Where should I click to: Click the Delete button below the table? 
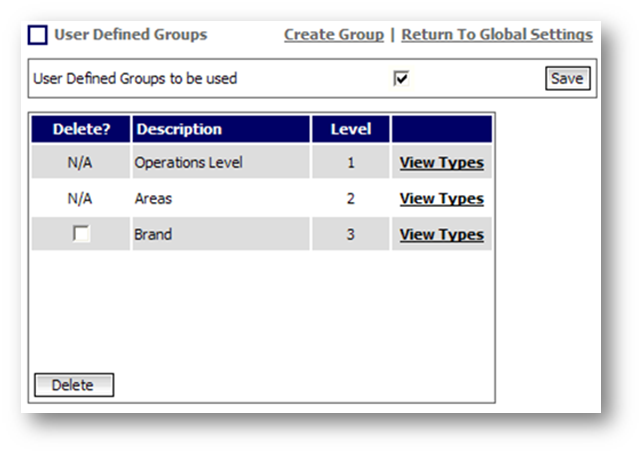[73, 385]
